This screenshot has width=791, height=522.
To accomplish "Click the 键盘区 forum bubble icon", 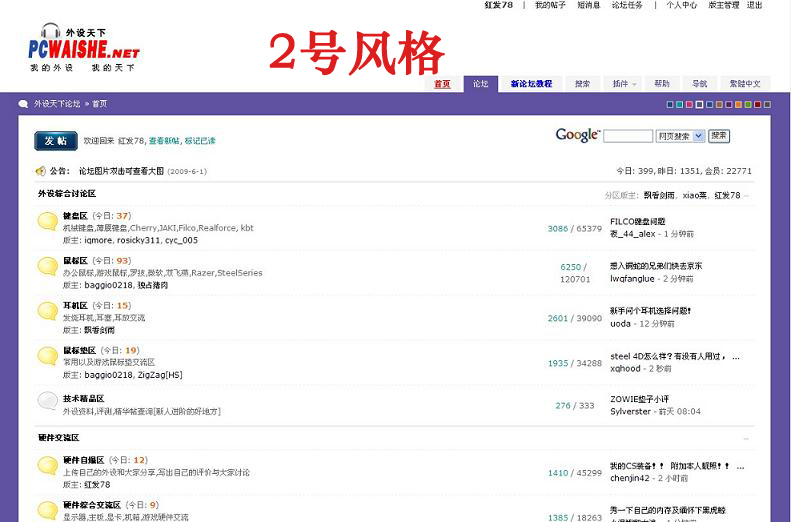I will pyautogui.click(x=47, y=222).
